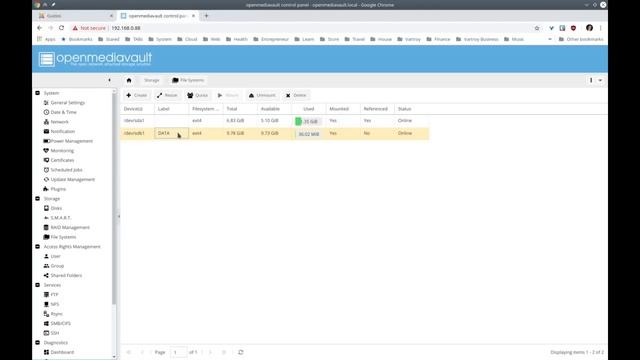Click the home icon in breadcrumb bar
The image size is (640, 360).
tap(129, 80)
